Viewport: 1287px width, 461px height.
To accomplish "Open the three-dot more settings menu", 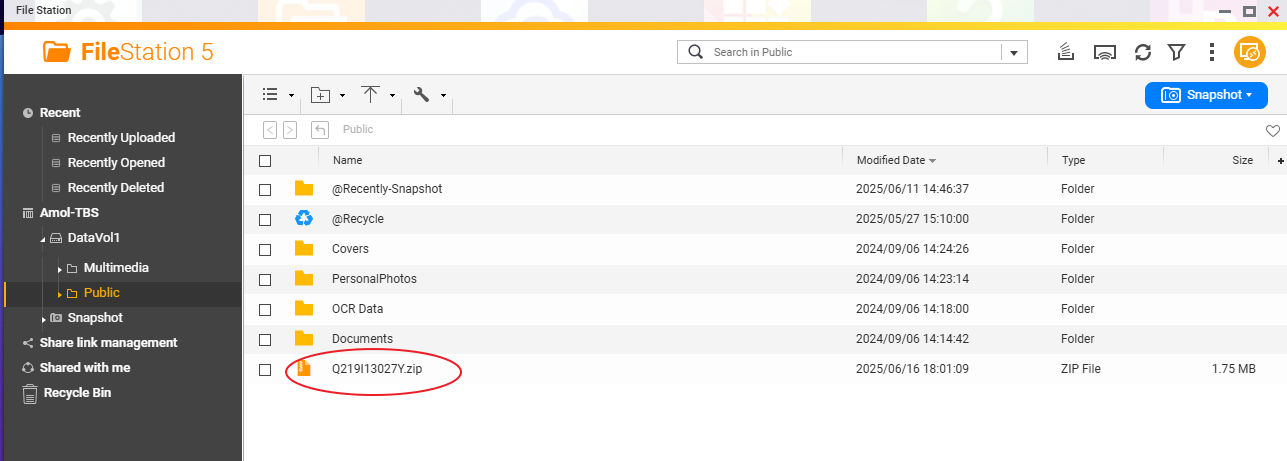I will (x=1212, y=52).
